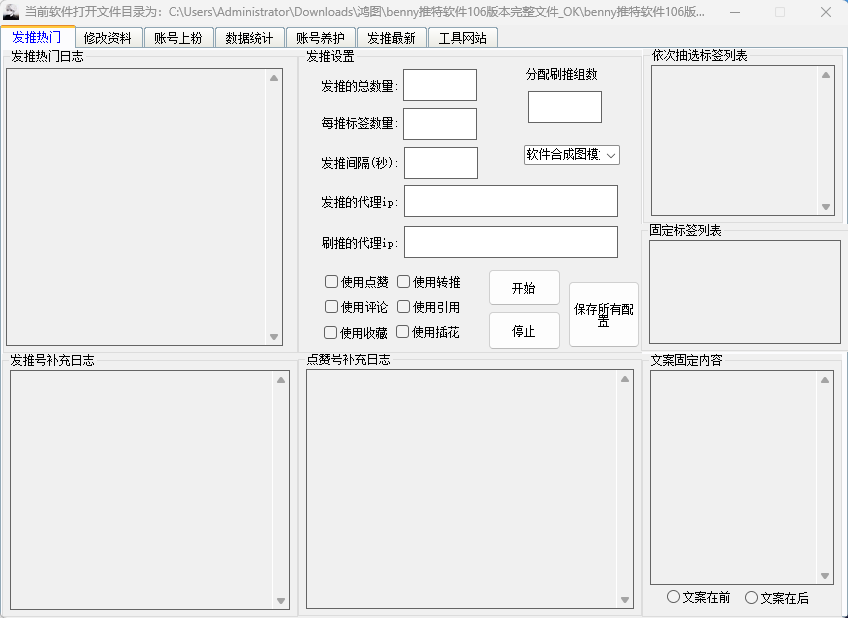Click the 点赞号补充日志 scroll up arrow
The height and width of the screenshot is (618, 848).
[x=625, y=379]
